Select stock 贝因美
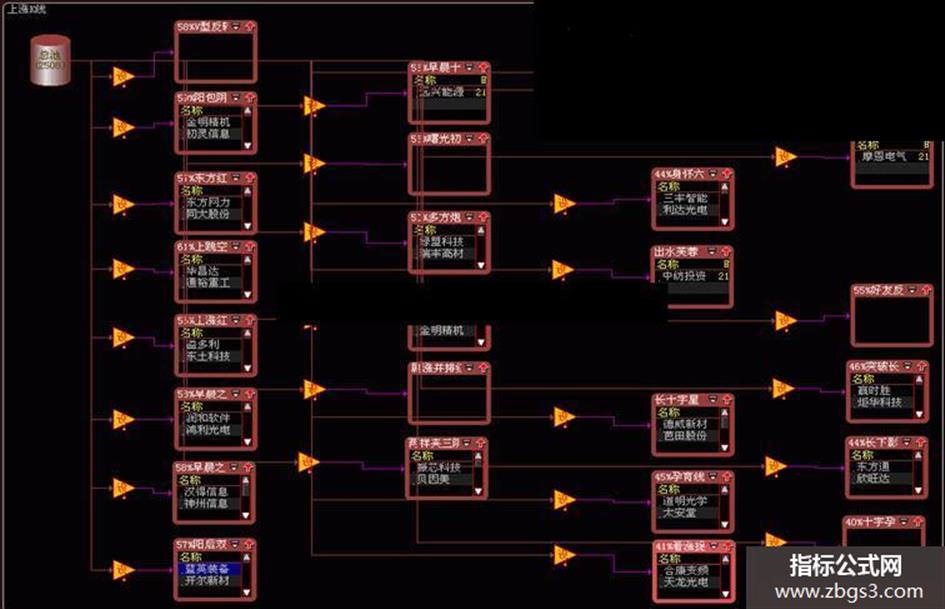The height and width of the screenshot is (609, 945). (433, 479)
